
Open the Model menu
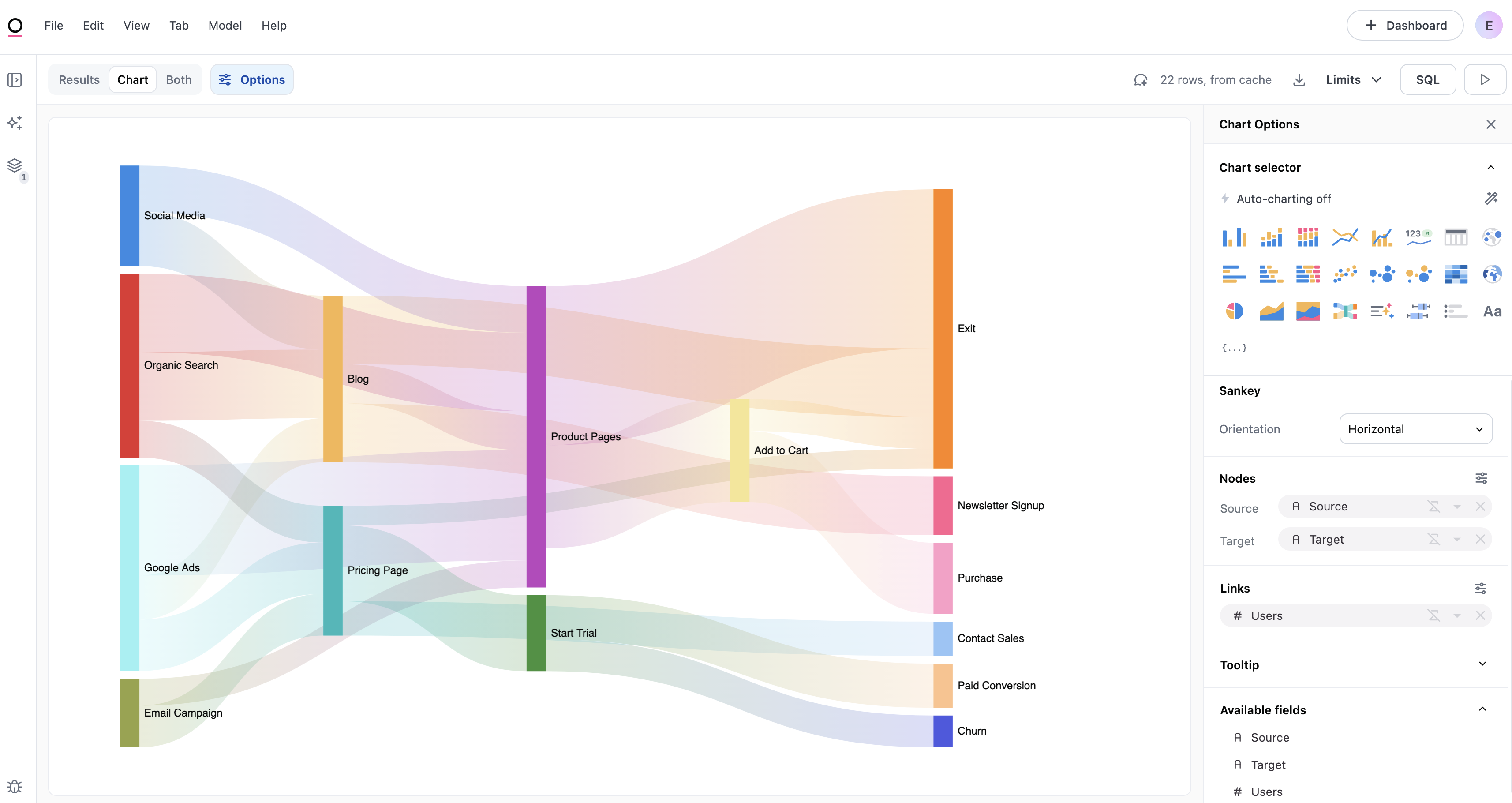tap(225, 25)
